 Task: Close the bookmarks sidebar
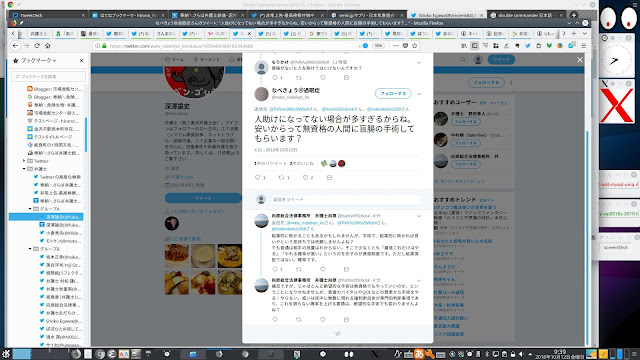tap(81, 60)
